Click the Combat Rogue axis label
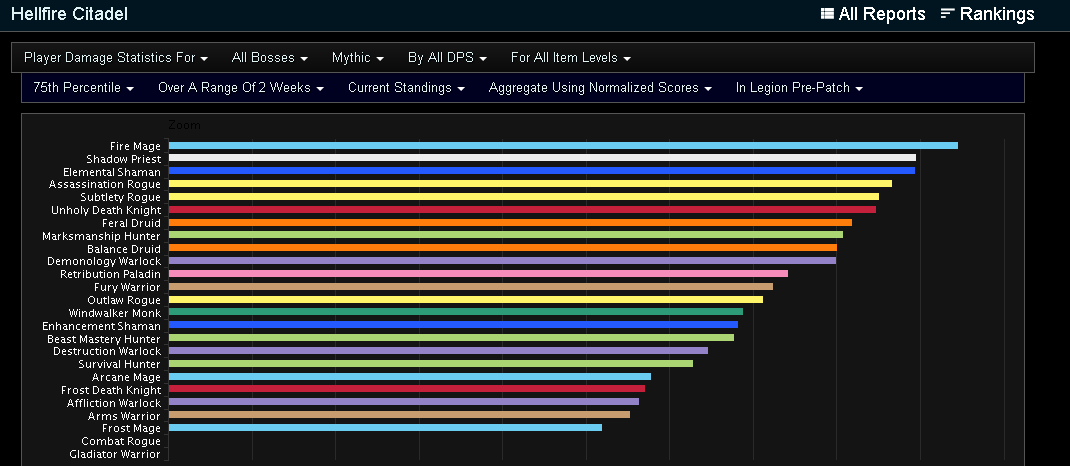Viewport: 1070px width, 466px height. (121, 441)
